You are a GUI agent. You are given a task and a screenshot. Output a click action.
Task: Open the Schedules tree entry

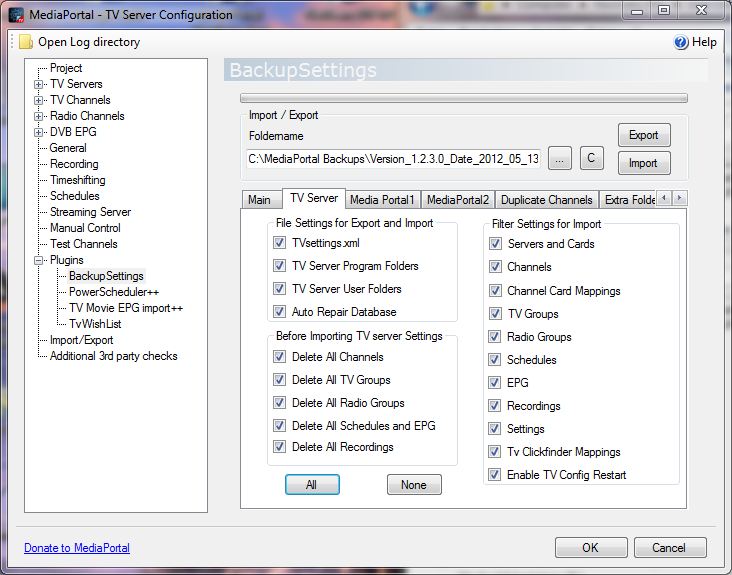pos(75,196)
